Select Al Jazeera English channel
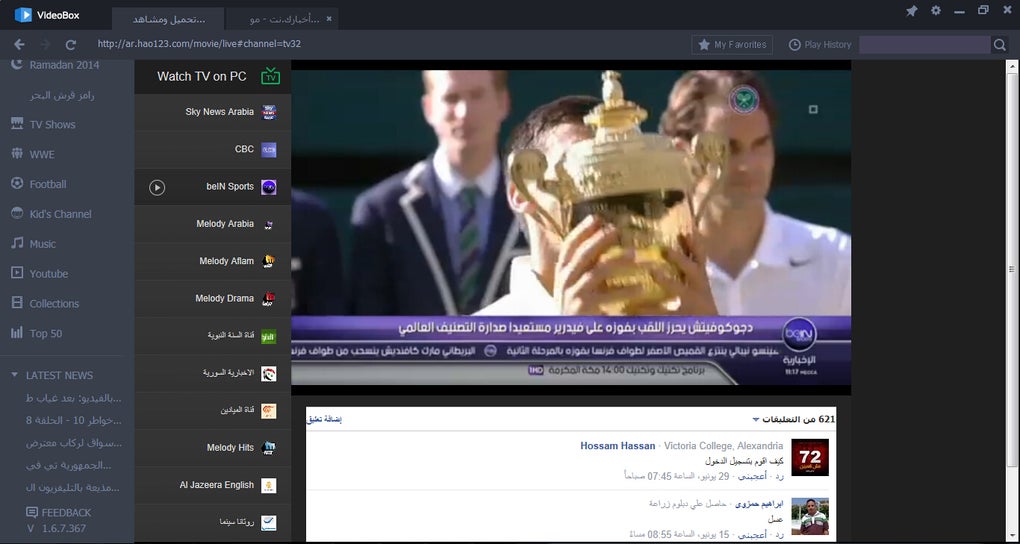The width and height of the screenshot is (1020, 544). (x=213, y=485)
